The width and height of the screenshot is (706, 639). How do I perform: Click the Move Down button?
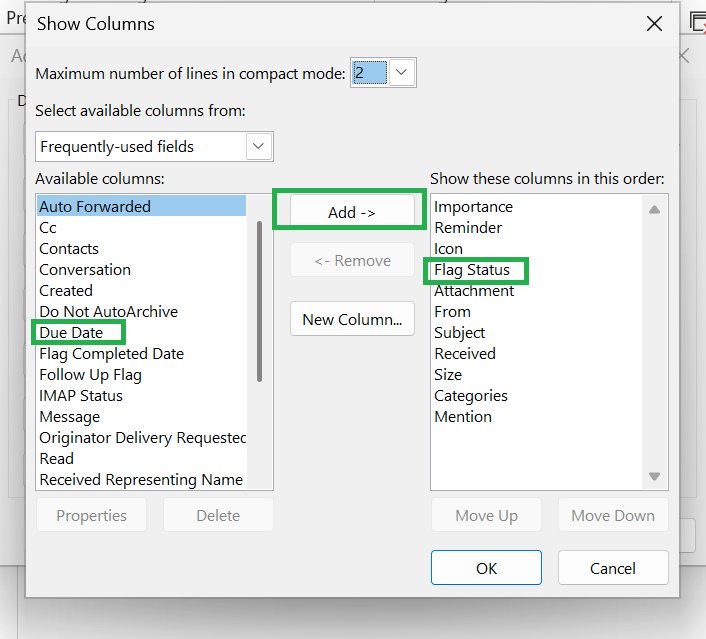(x=613, y=515)
